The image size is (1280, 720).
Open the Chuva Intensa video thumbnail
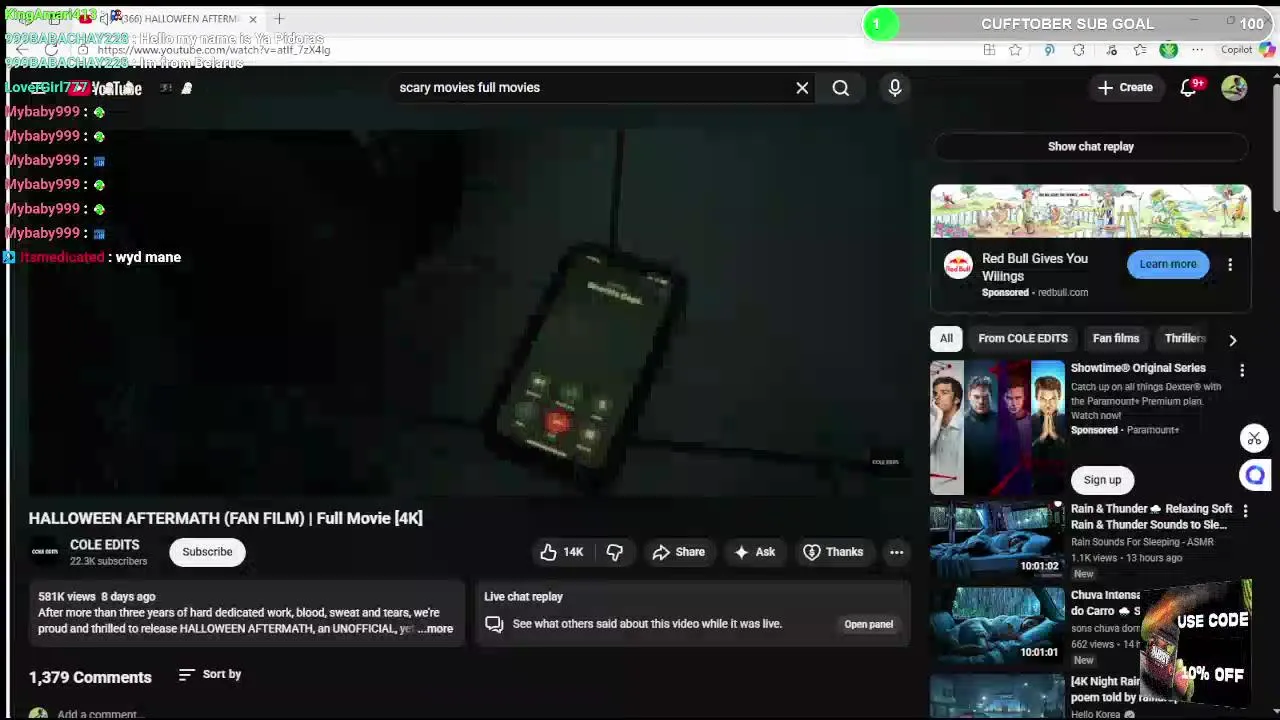(997, 623)
